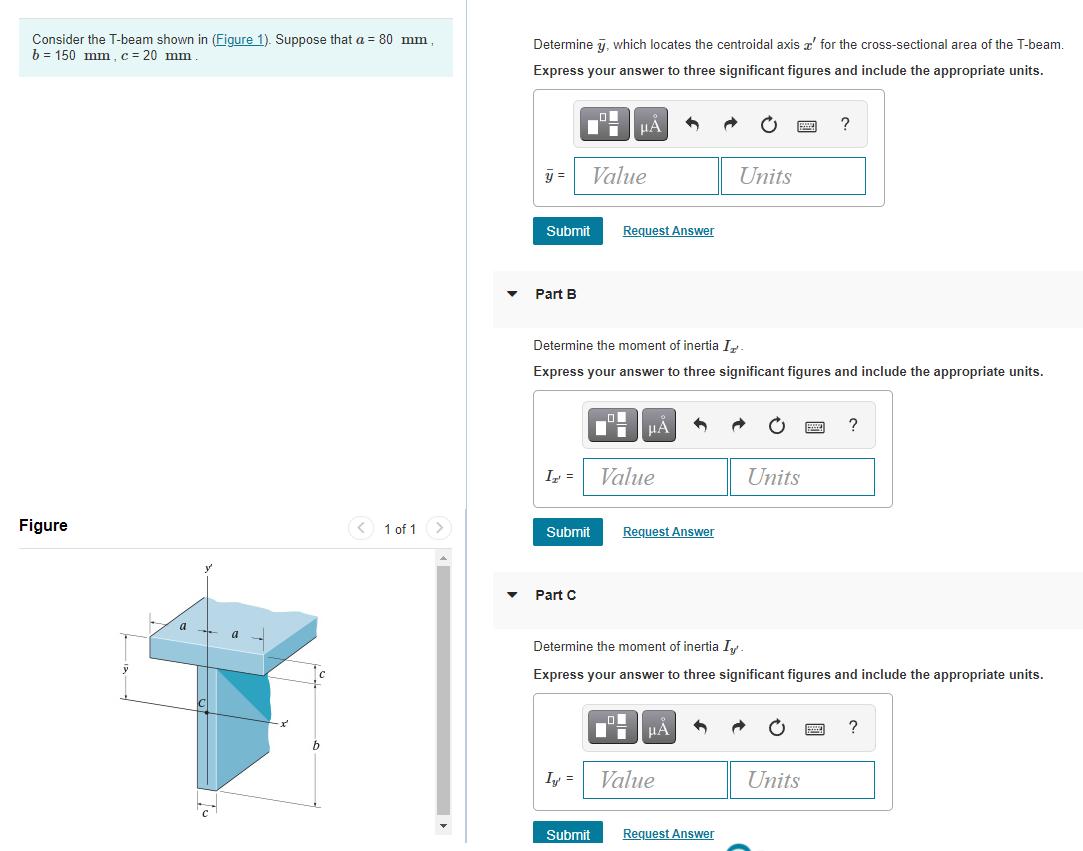Open µÅ symbols button in Part C
The height and width of the screenshot is (851, 1083).
pos(659,727)
